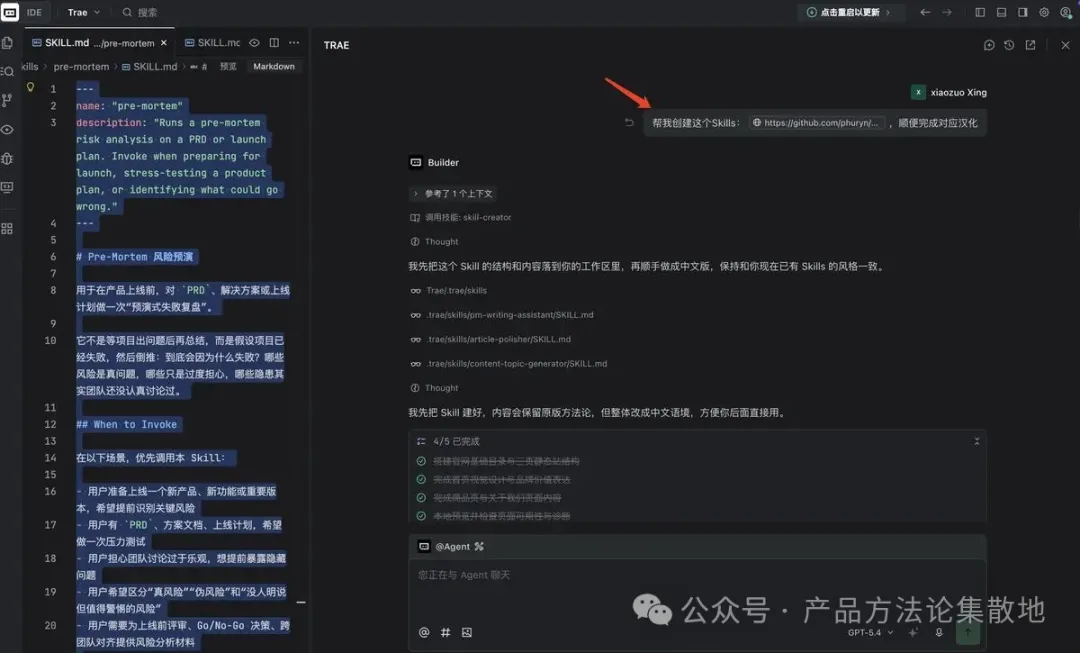
Task: Open the remote monitor icon in sidebar
Action: pos(8,187)
